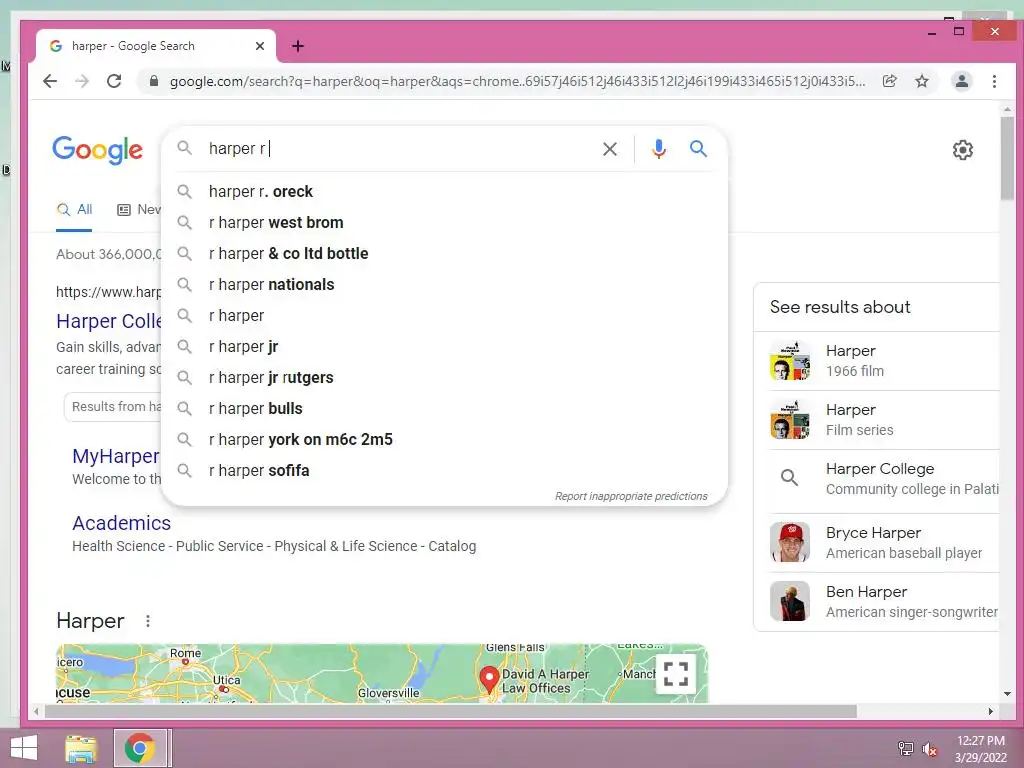Clear the search box with X icon
This screenshot has width=1024, height=768.
click(x=610, y=149)
